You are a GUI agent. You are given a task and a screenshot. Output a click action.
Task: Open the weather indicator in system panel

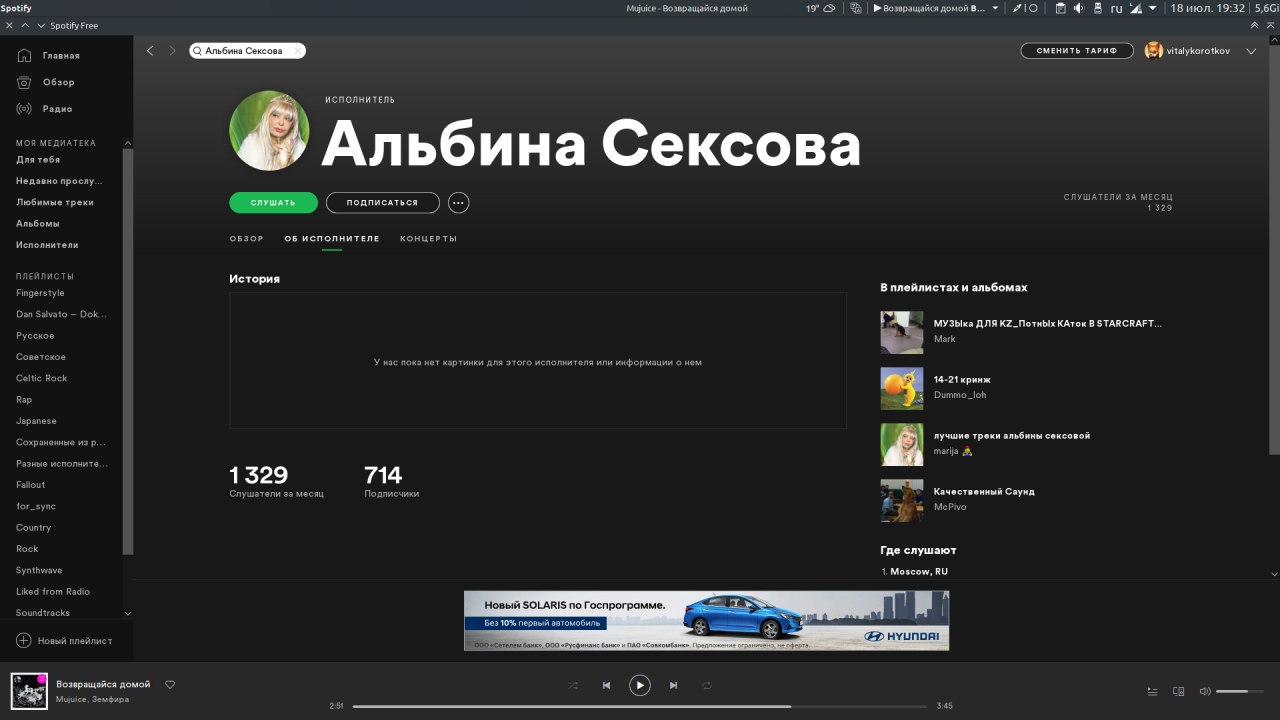click(820, 8)
